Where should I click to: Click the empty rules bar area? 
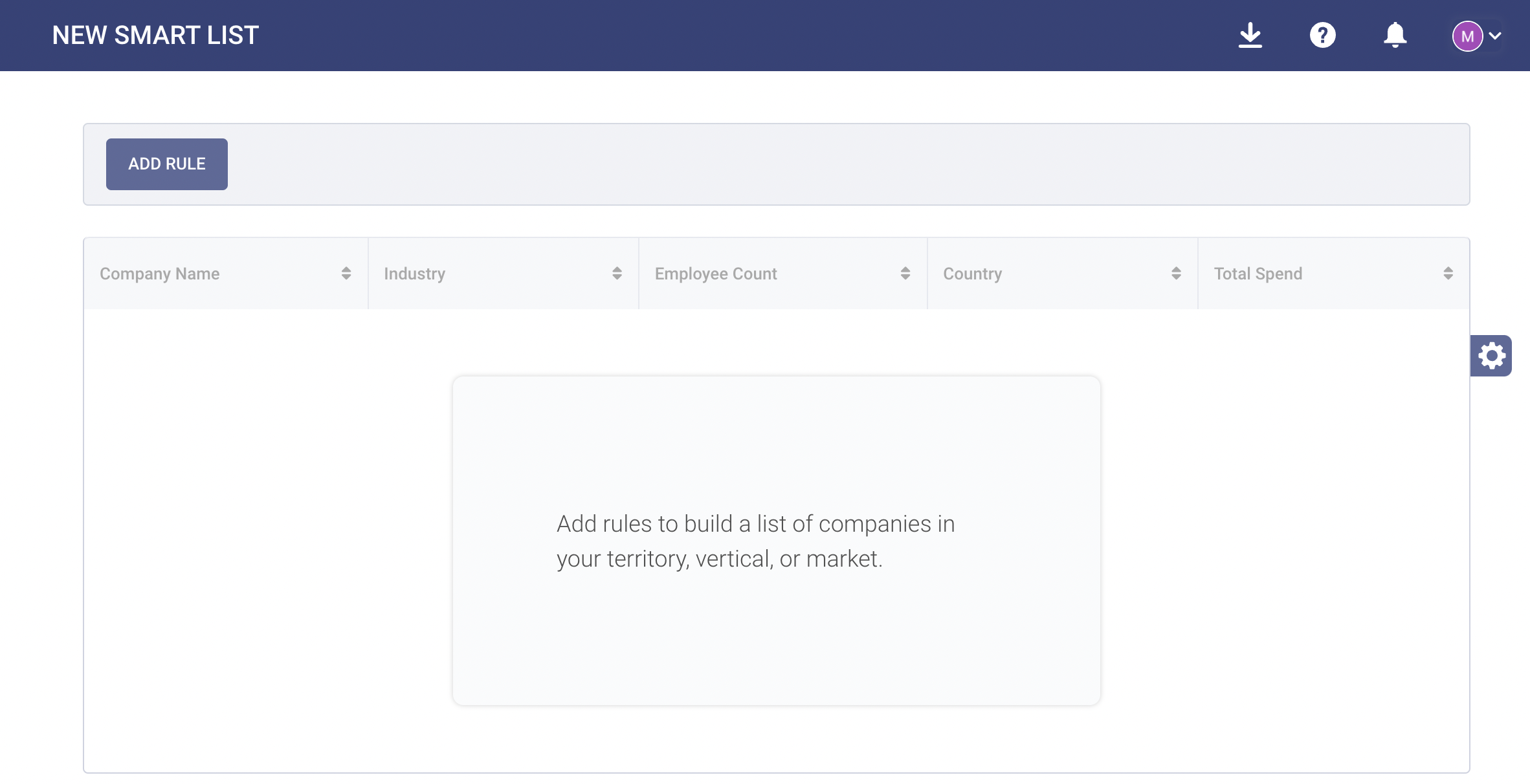[x=841, y=164]
